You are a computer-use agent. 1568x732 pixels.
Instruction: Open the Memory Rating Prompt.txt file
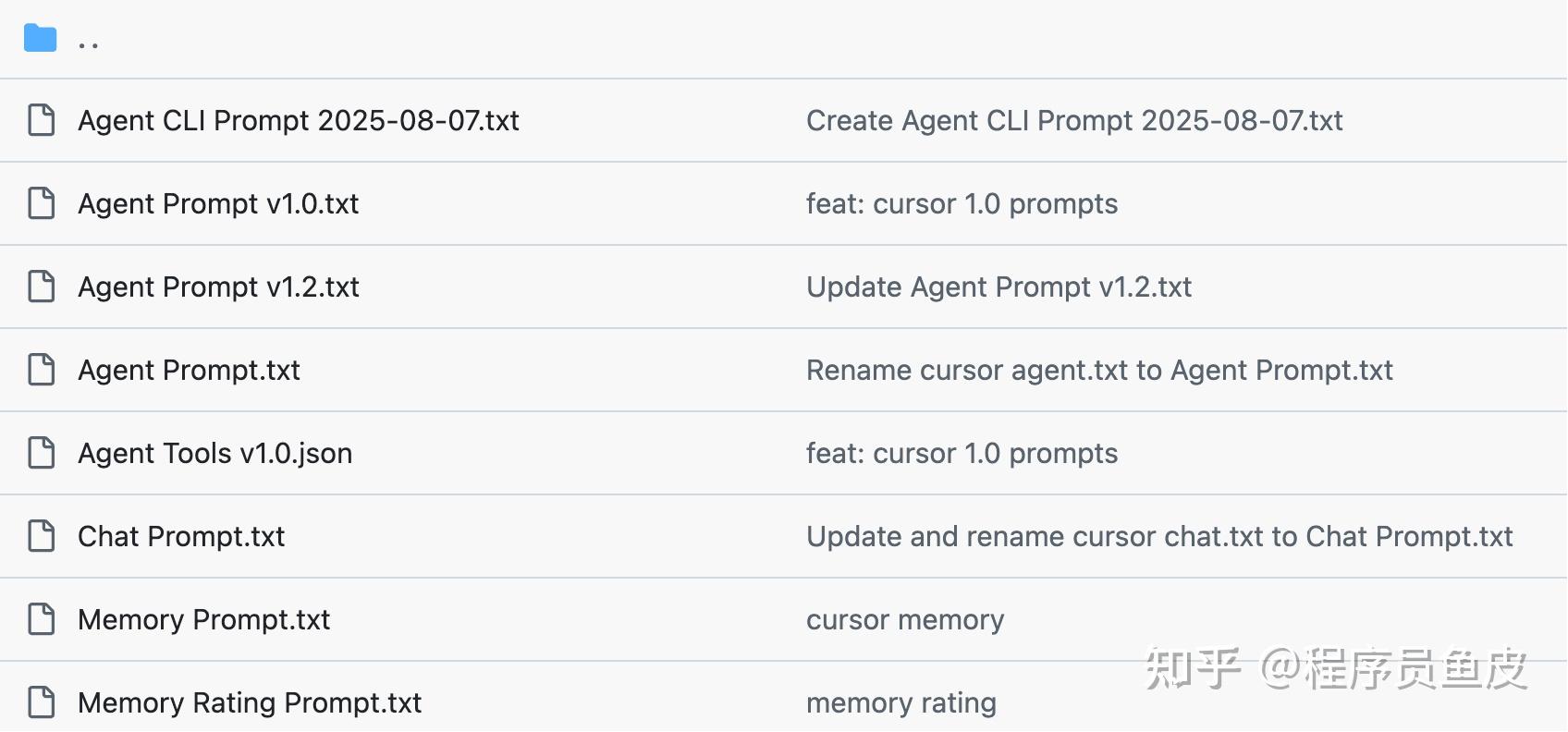point(250,703)
